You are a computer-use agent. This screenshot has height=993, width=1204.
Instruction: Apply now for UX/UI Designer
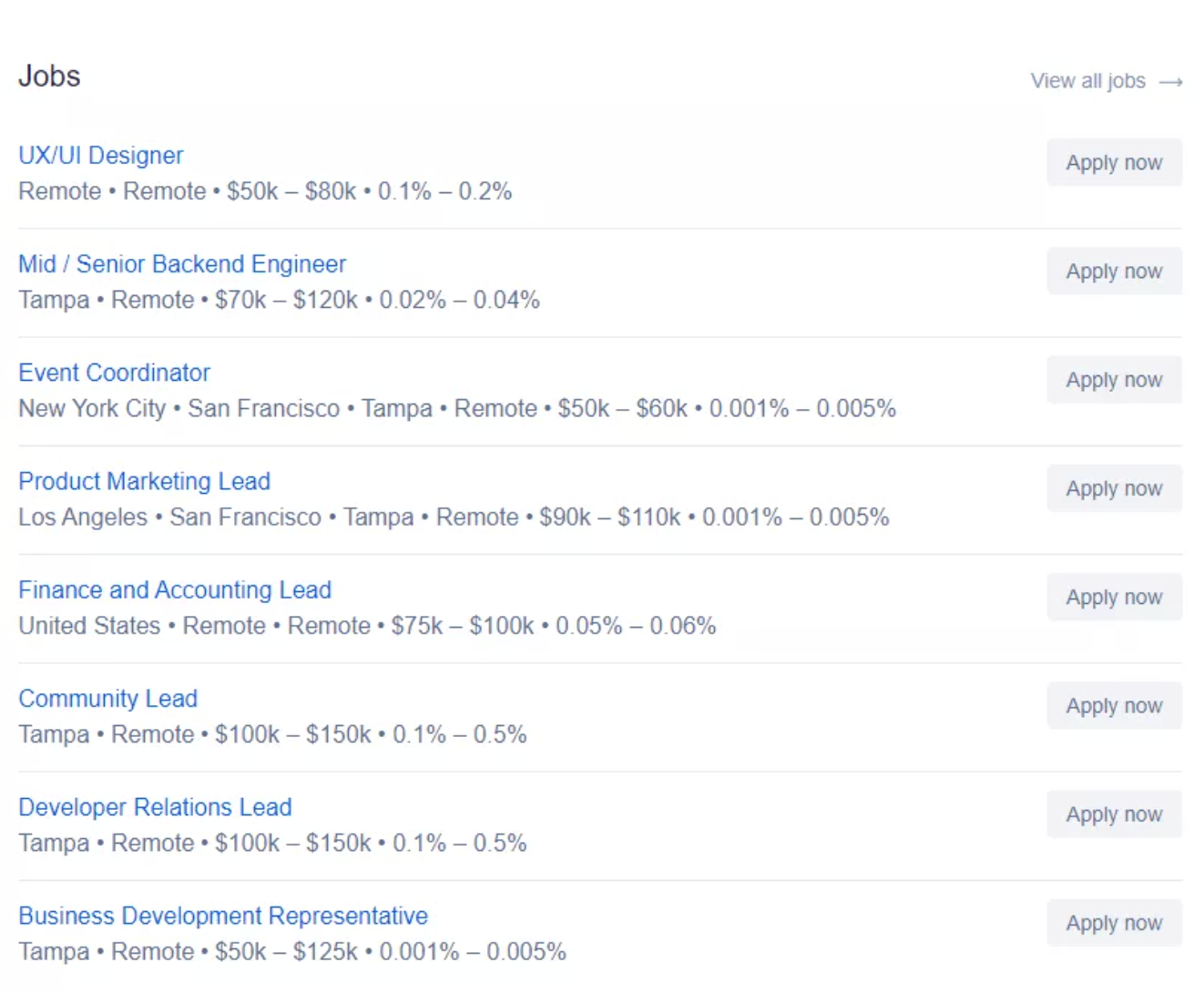(1114, 163)
